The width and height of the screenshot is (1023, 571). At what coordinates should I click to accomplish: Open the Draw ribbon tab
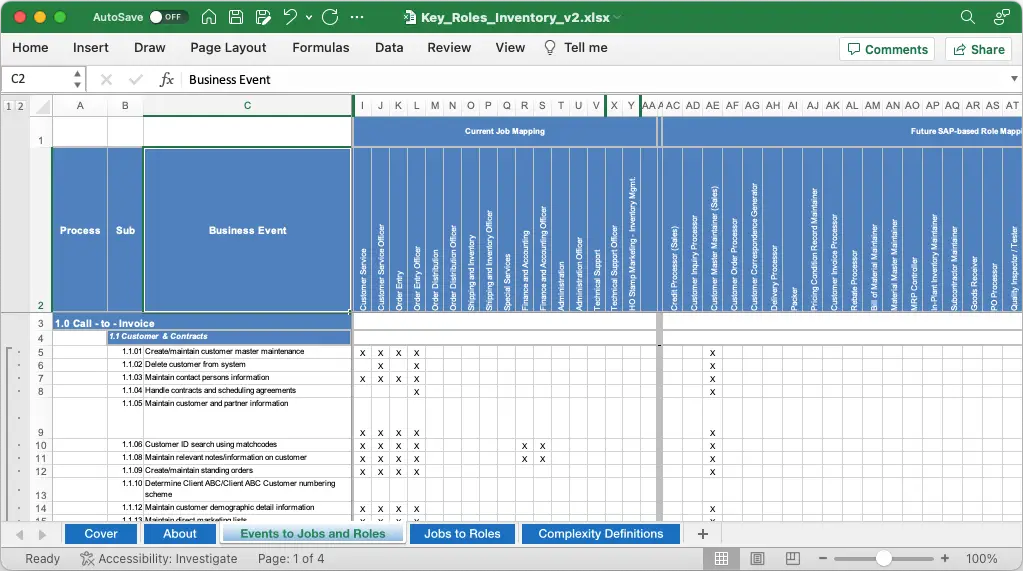[x=149, y=48]
